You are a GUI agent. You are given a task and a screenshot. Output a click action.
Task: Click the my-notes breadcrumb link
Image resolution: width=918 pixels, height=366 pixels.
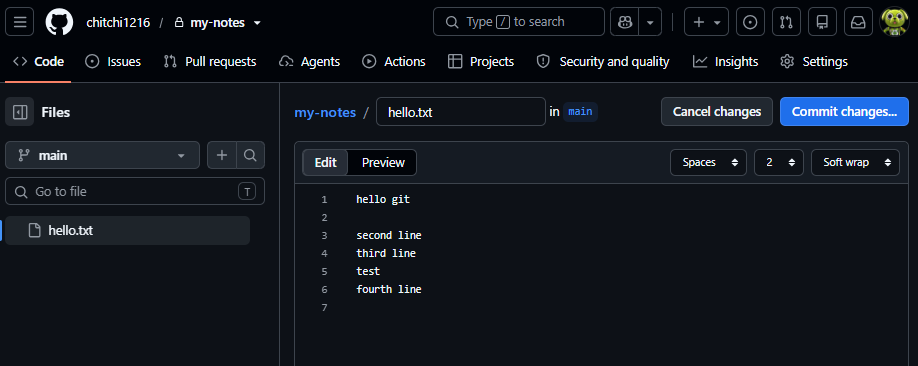pyautogui.click(x=325, y=112)
